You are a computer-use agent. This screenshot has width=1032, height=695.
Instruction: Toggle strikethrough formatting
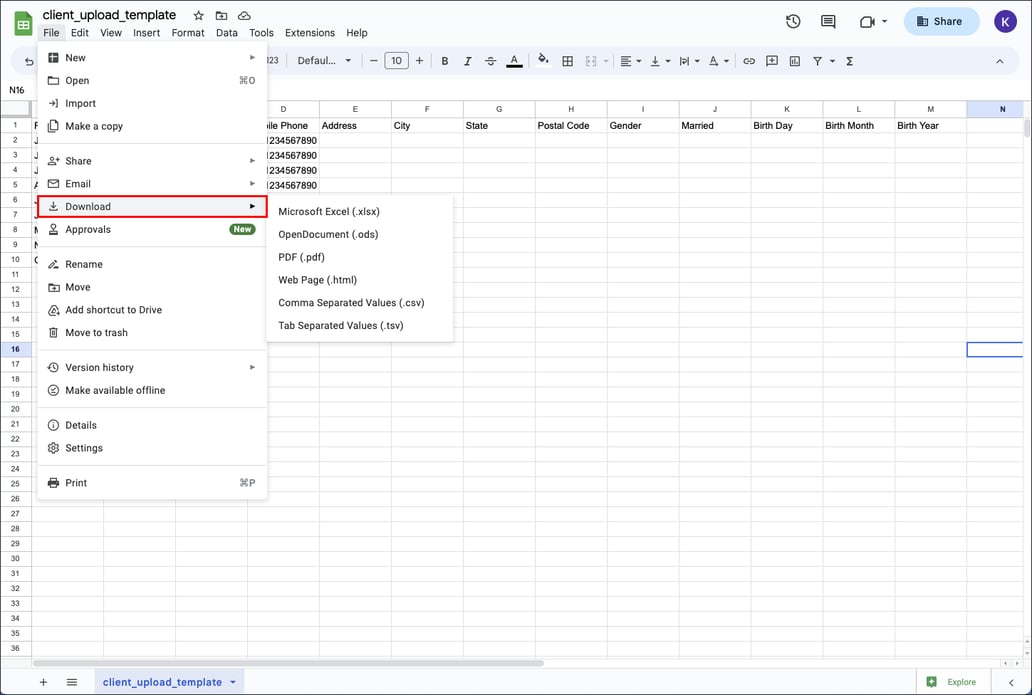(x=490, y=61)
